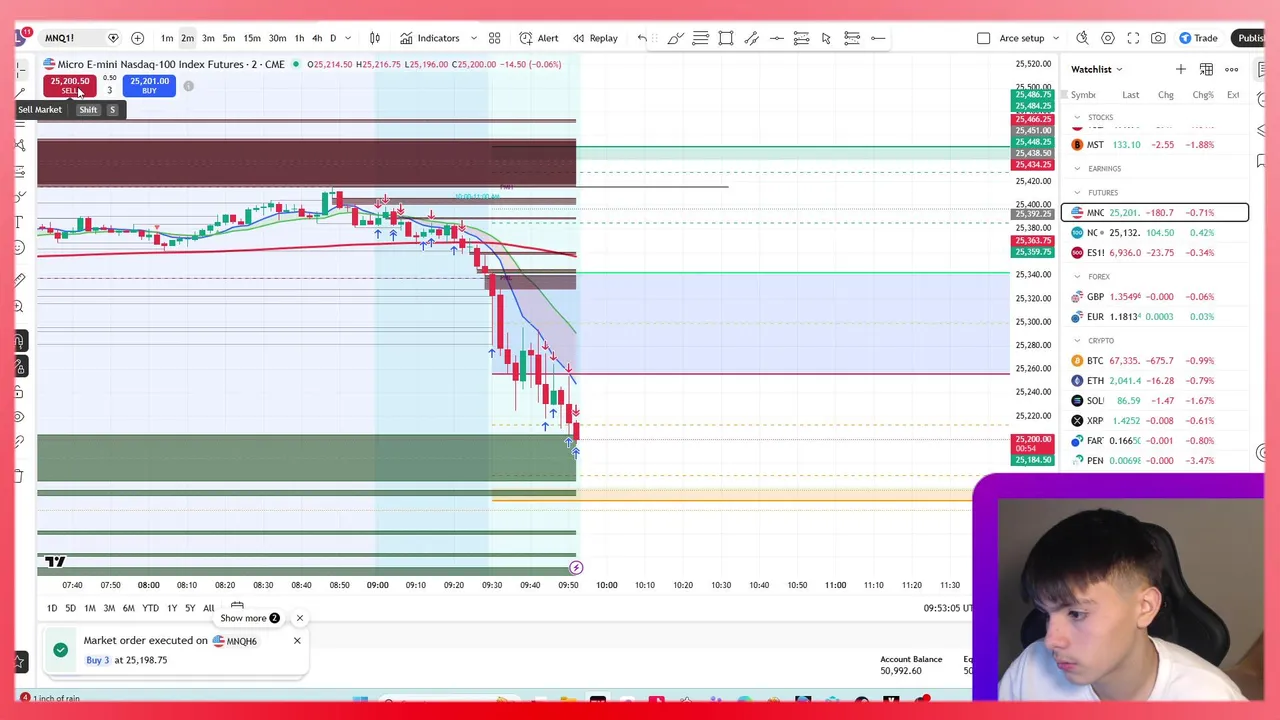Select the short position tool icon
Image resolution: width=1280 pixels, height=720 pixels.
coord(852,38)
